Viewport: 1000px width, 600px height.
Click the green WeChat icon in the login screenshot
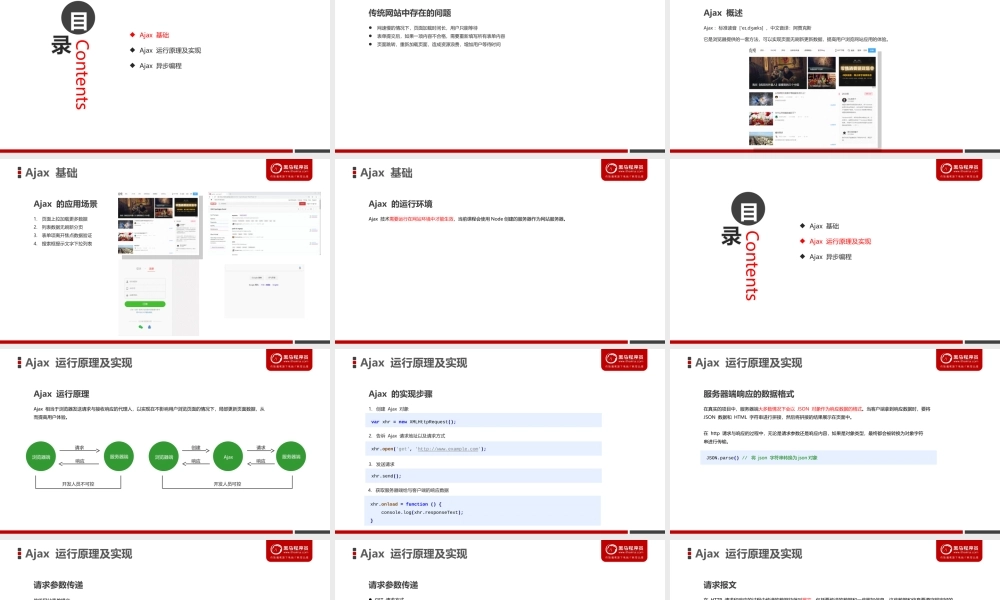coord(141,327)
